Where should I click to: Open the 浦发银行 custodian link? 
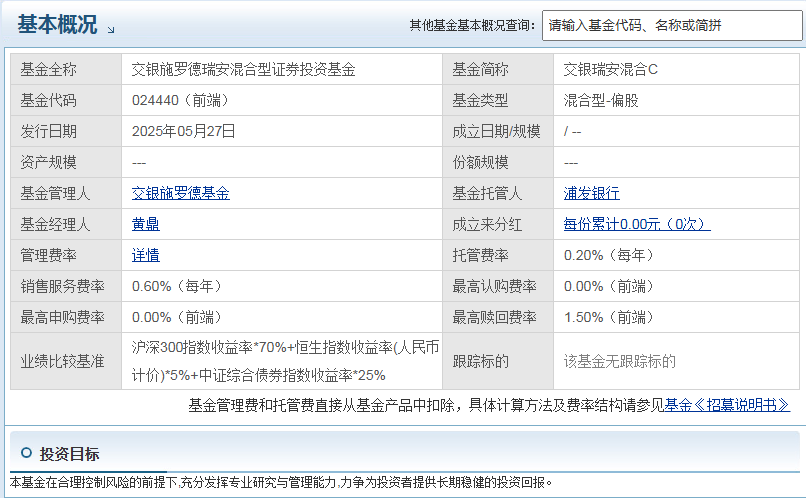point(591,193)
